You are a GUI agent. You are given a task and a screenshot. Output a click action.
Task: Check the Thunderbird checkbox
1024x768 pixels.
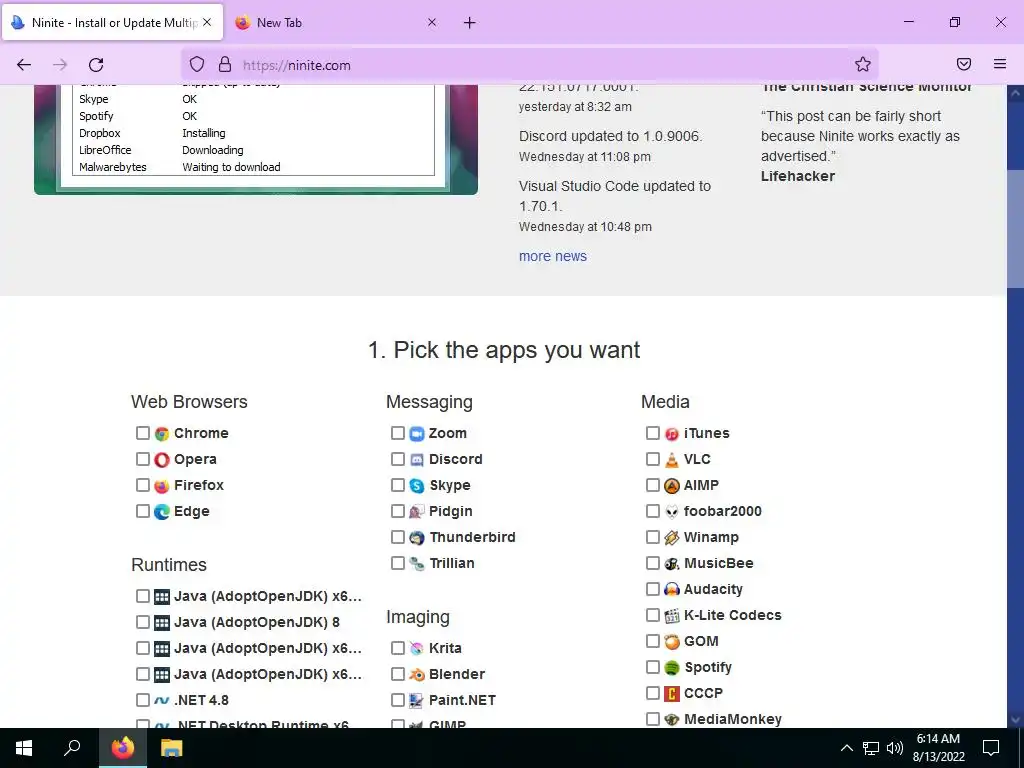pyautogui.click(x=398, y=537)
